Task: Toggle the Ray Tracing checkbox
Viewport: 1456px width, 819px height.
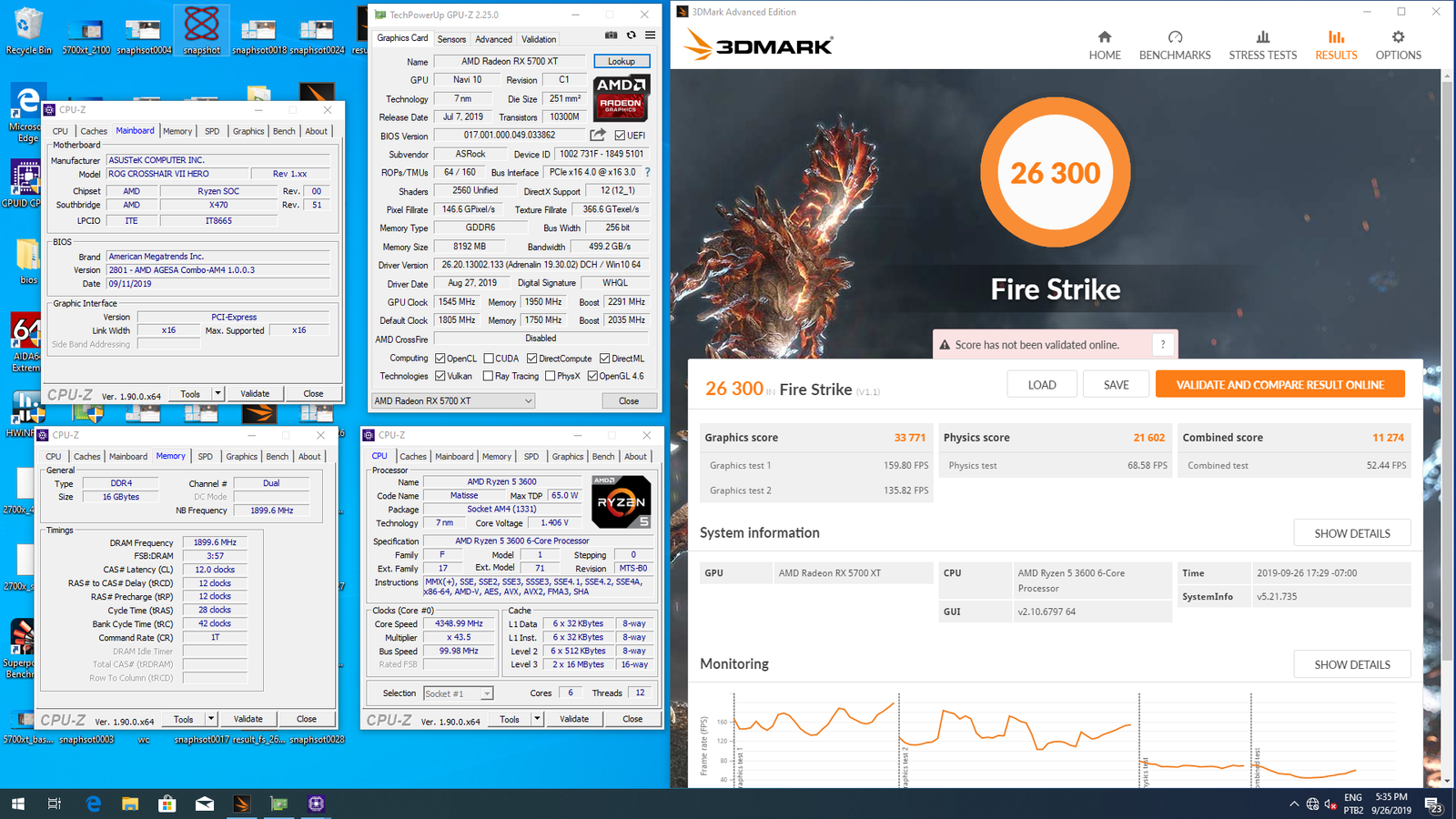Action: coord(489,376)
